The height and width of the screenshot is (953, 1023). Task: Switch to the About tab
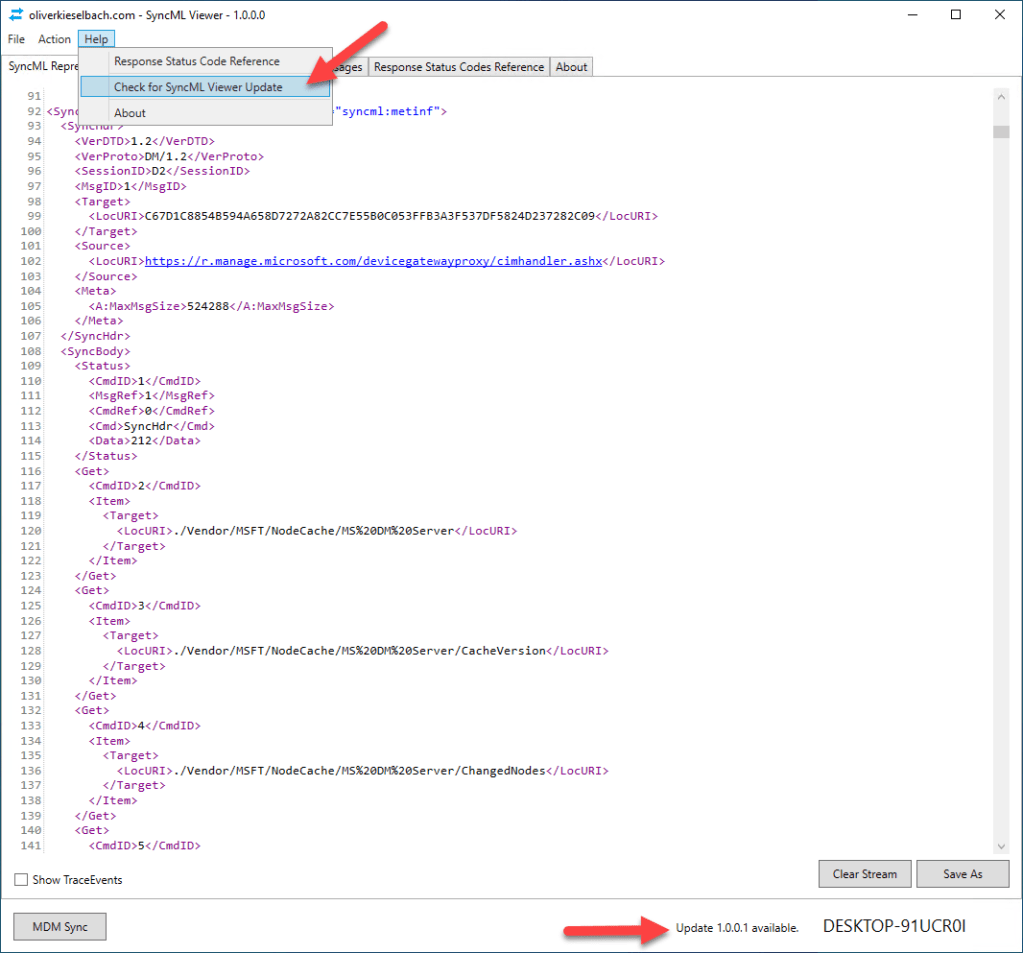[570, 66]
